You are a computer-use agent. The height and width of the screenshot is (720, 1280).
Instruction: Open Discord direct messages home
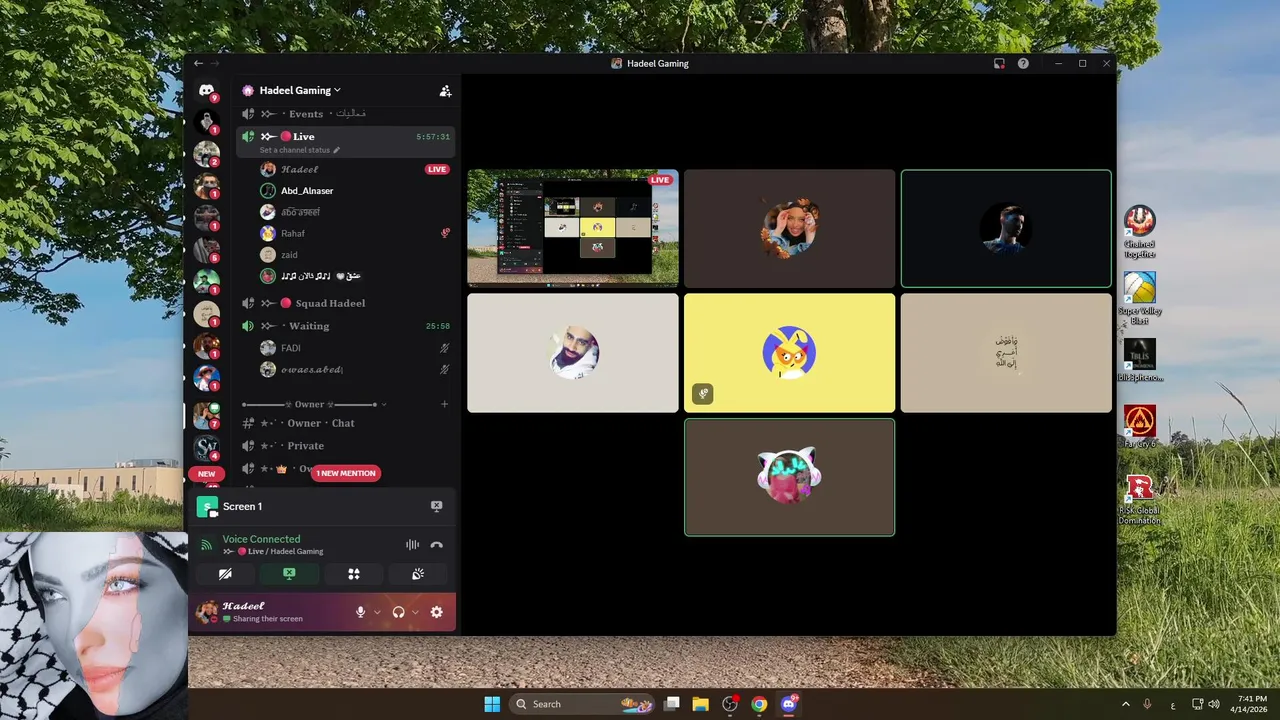[x=206, y=91]
